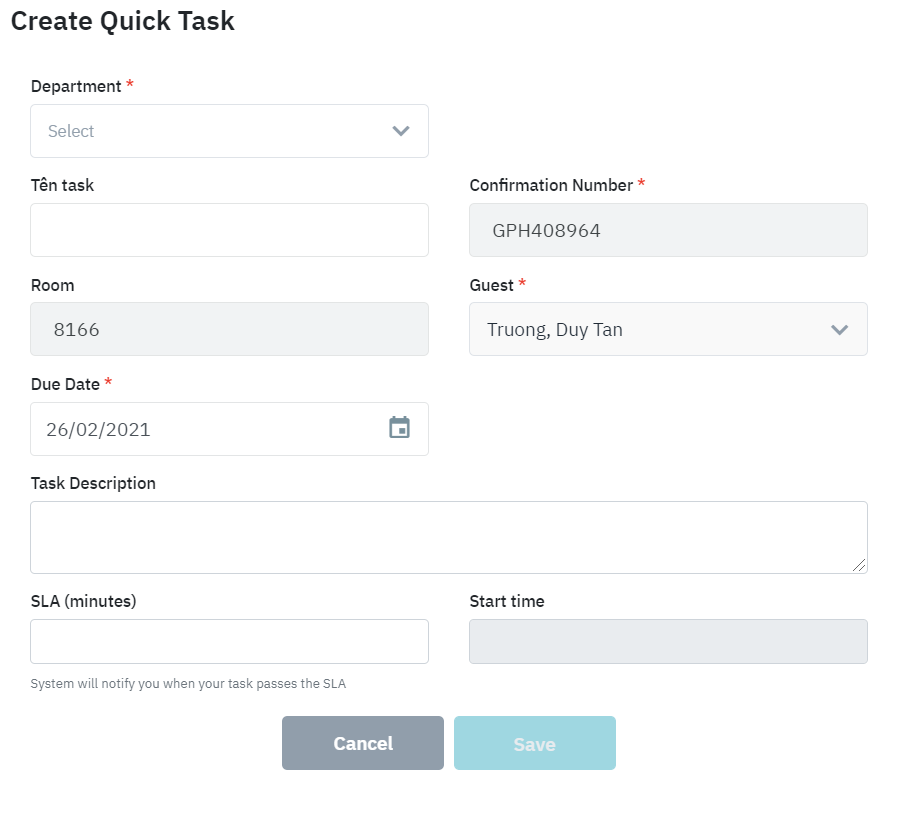Click the Due Date field label
Viewport: 901px width, 823px height.
65,384
